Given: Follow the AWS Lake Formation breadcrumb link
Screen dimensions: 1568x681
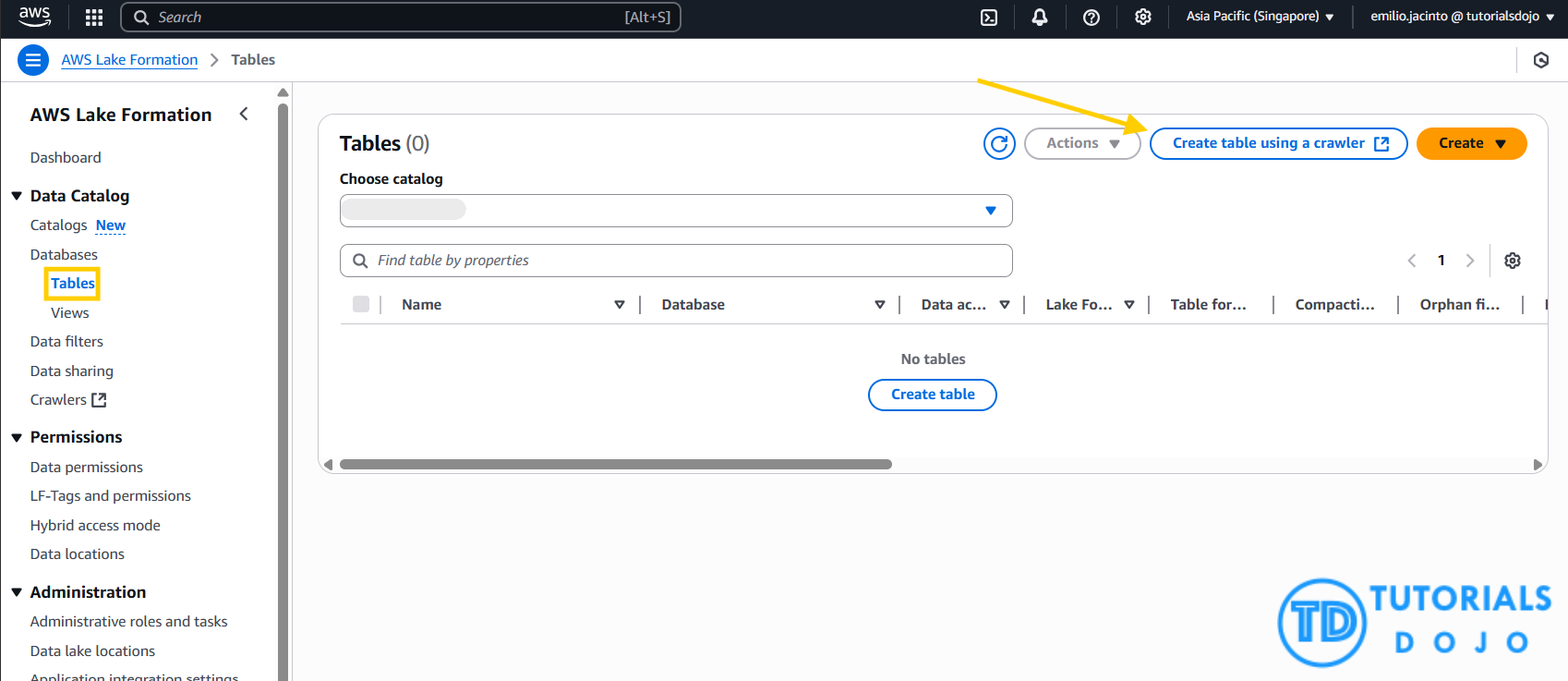Looking at the screenshot, I should (x=129, y=60).
